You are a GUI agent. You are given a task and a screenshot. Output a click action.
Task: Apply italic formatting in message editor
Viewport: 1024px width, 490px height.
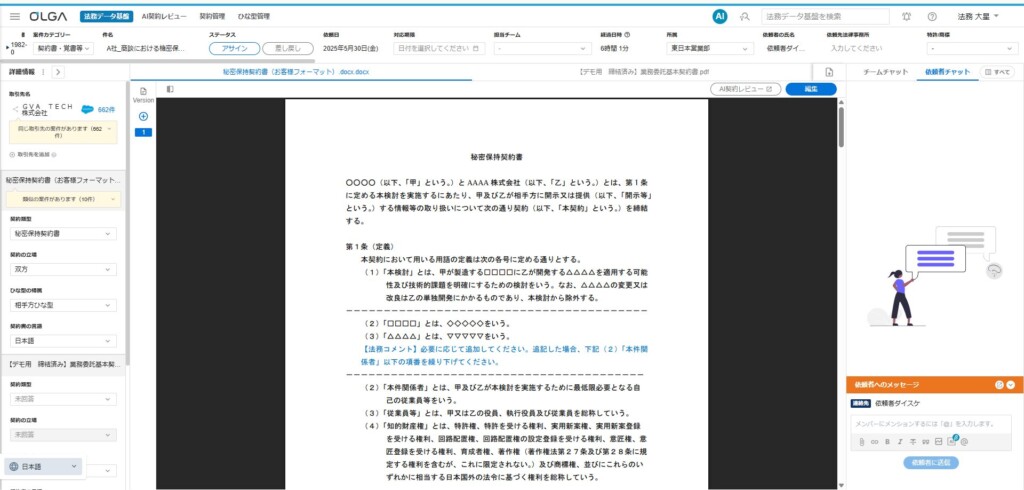900,442
